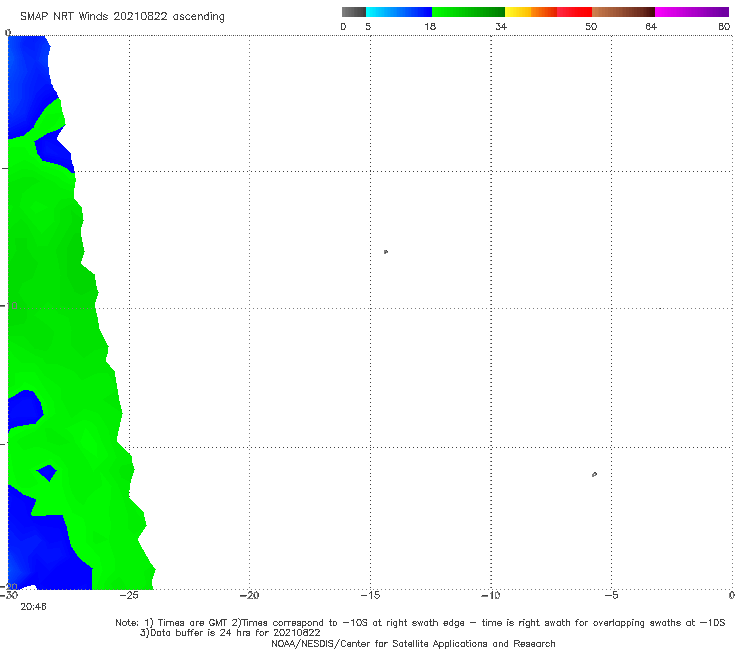This screenshot has height=650, width=740.
Task: Click the swath time stamp '20:46'
Action: click(34, 607)
